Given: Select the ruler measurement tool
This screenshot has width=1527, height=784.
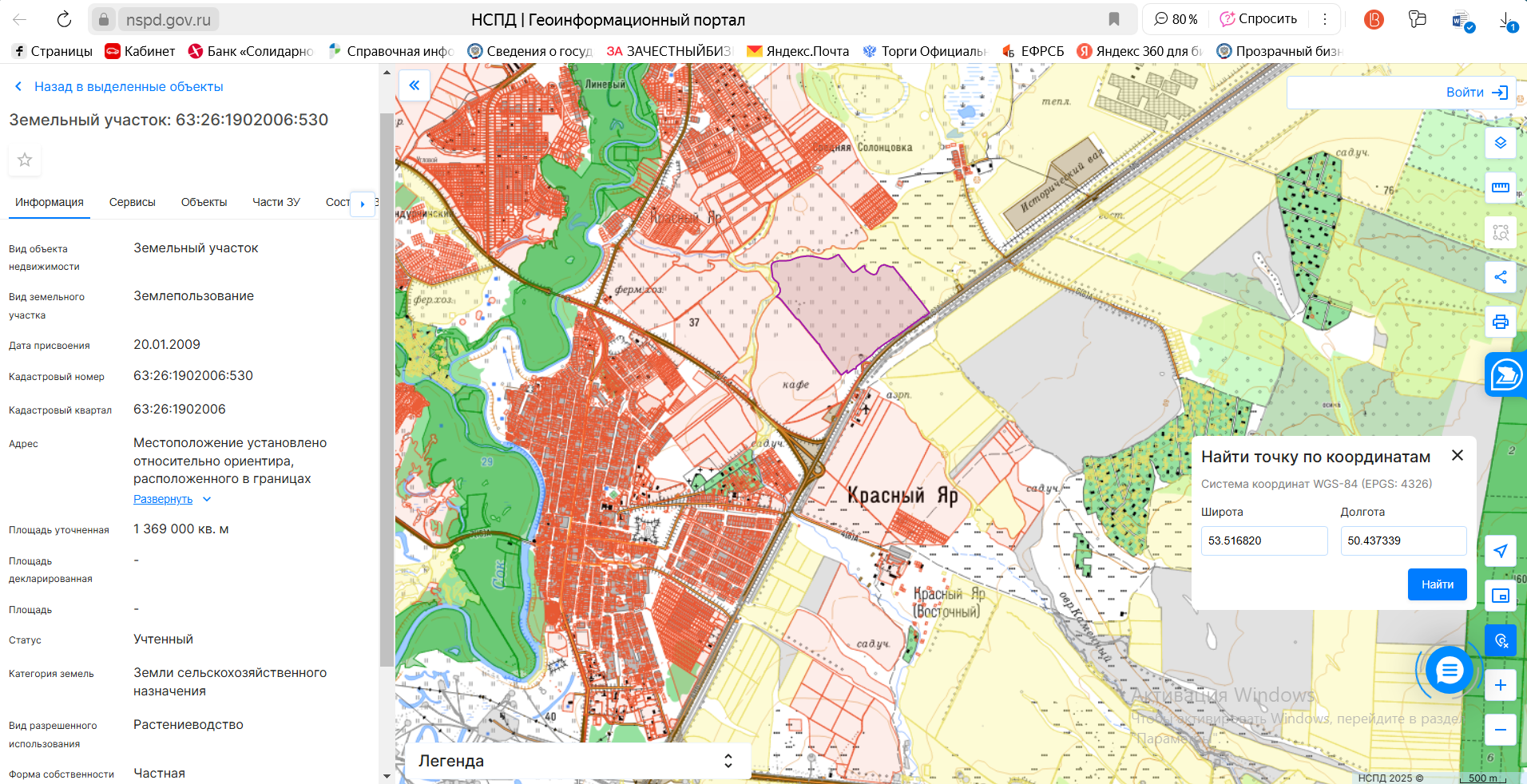Looking at the screenshot, I should click(x=1500, y=188).
